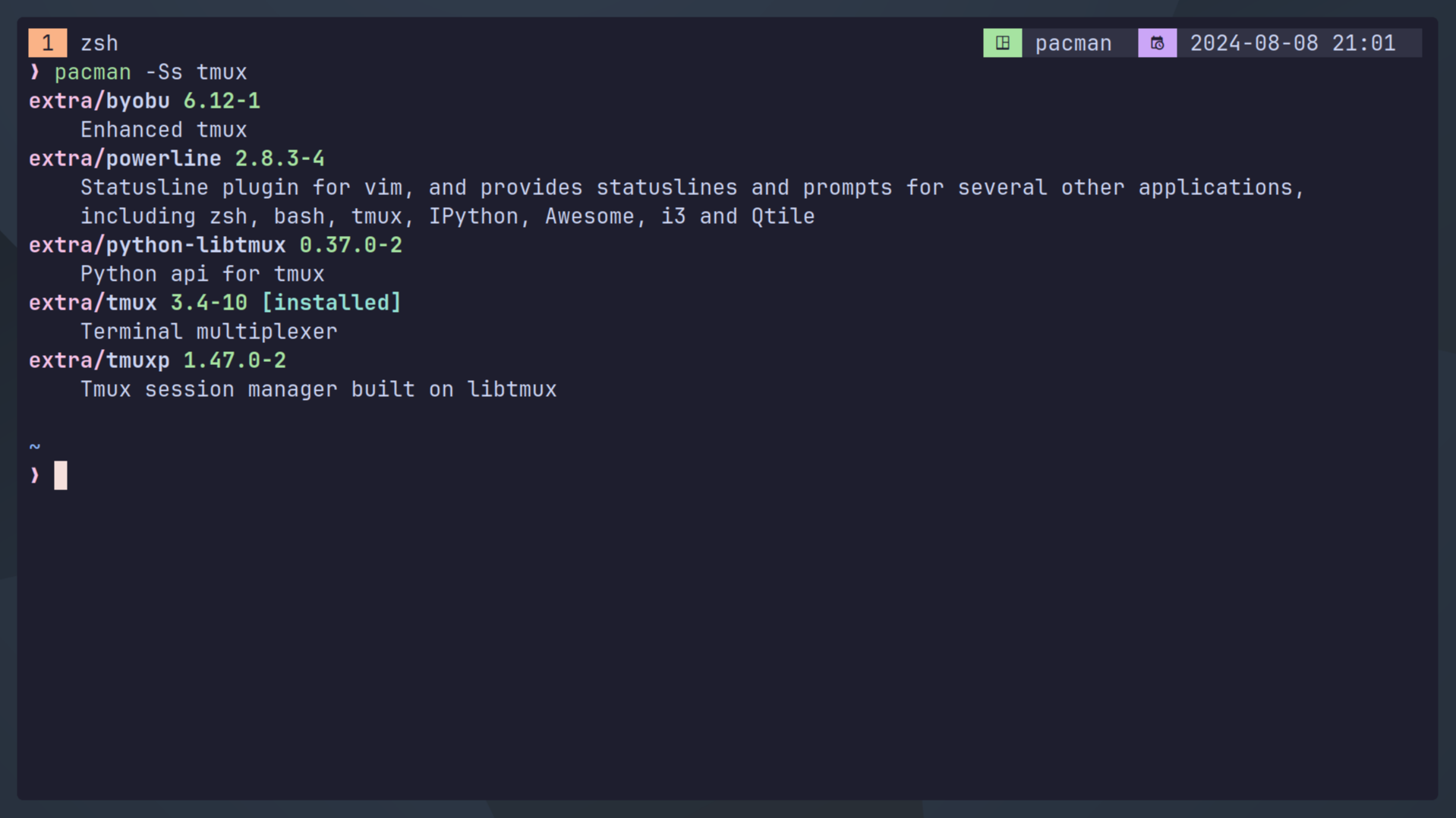Click the [installed] status tag
The height and width of the screenshot is (818, 1456).
pyautogui.click(x=331, y=303)
